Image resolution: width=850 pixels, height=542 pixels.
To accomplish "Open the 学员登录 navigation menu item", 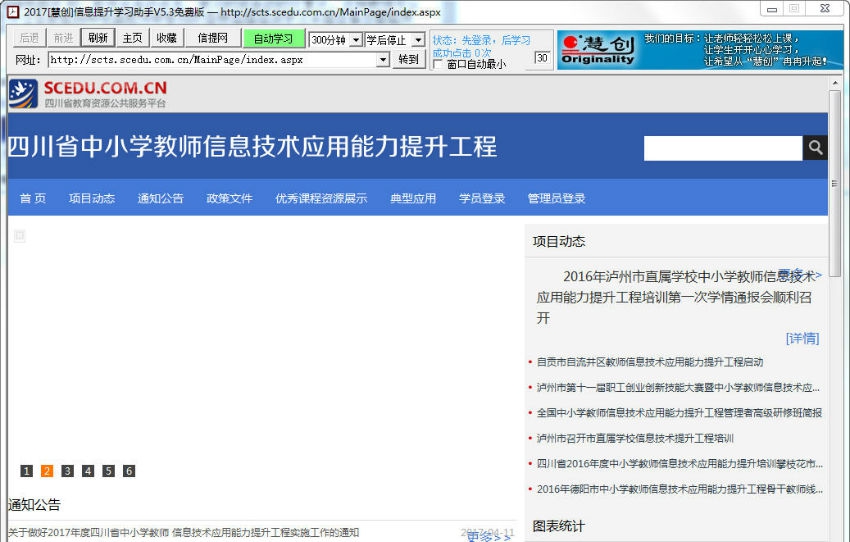I will point(482,198).
